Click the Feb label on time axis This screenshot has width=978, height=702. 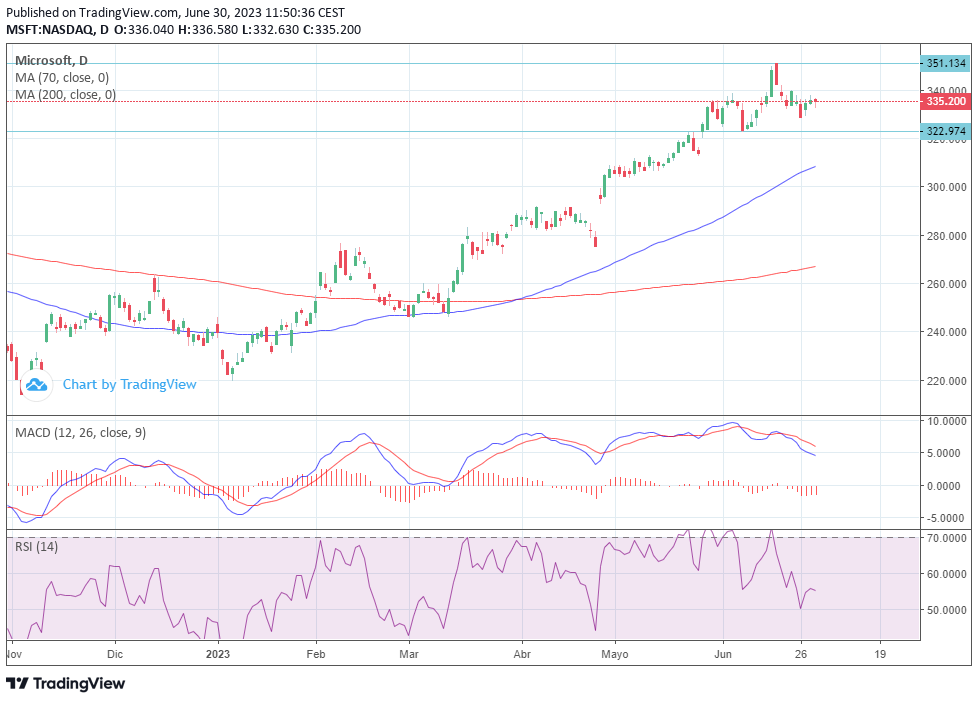tap(316, 654)
